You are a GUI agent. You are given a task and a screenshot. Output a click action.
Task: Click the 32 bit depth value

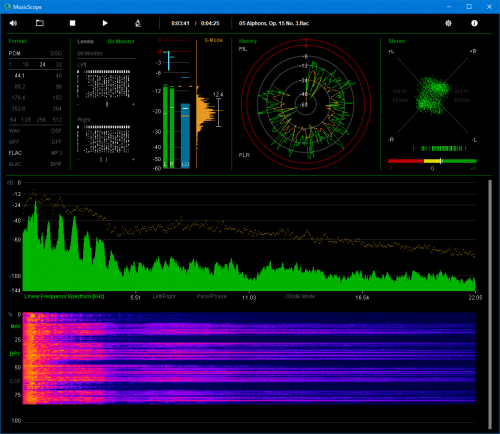59,64
